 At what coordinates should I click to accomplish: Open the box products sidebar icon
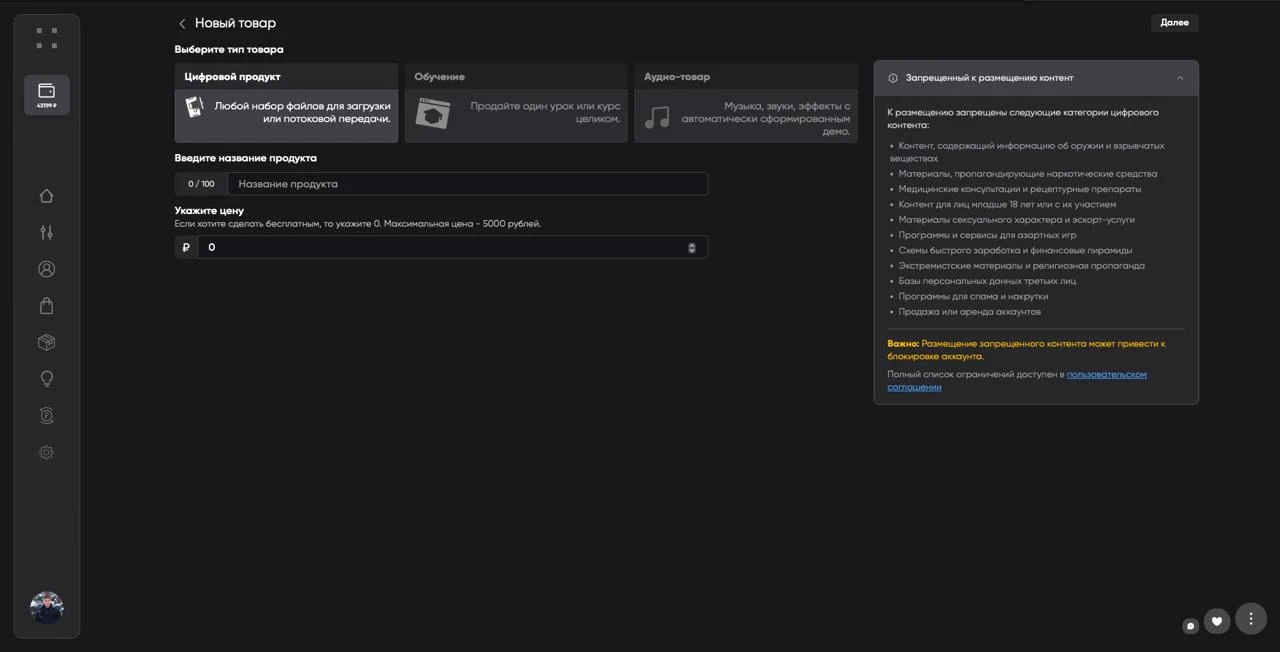(x=46, y=342)
